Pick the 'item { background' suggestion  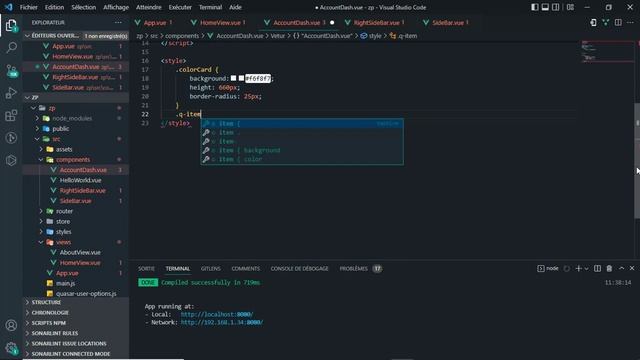[302, 150]
